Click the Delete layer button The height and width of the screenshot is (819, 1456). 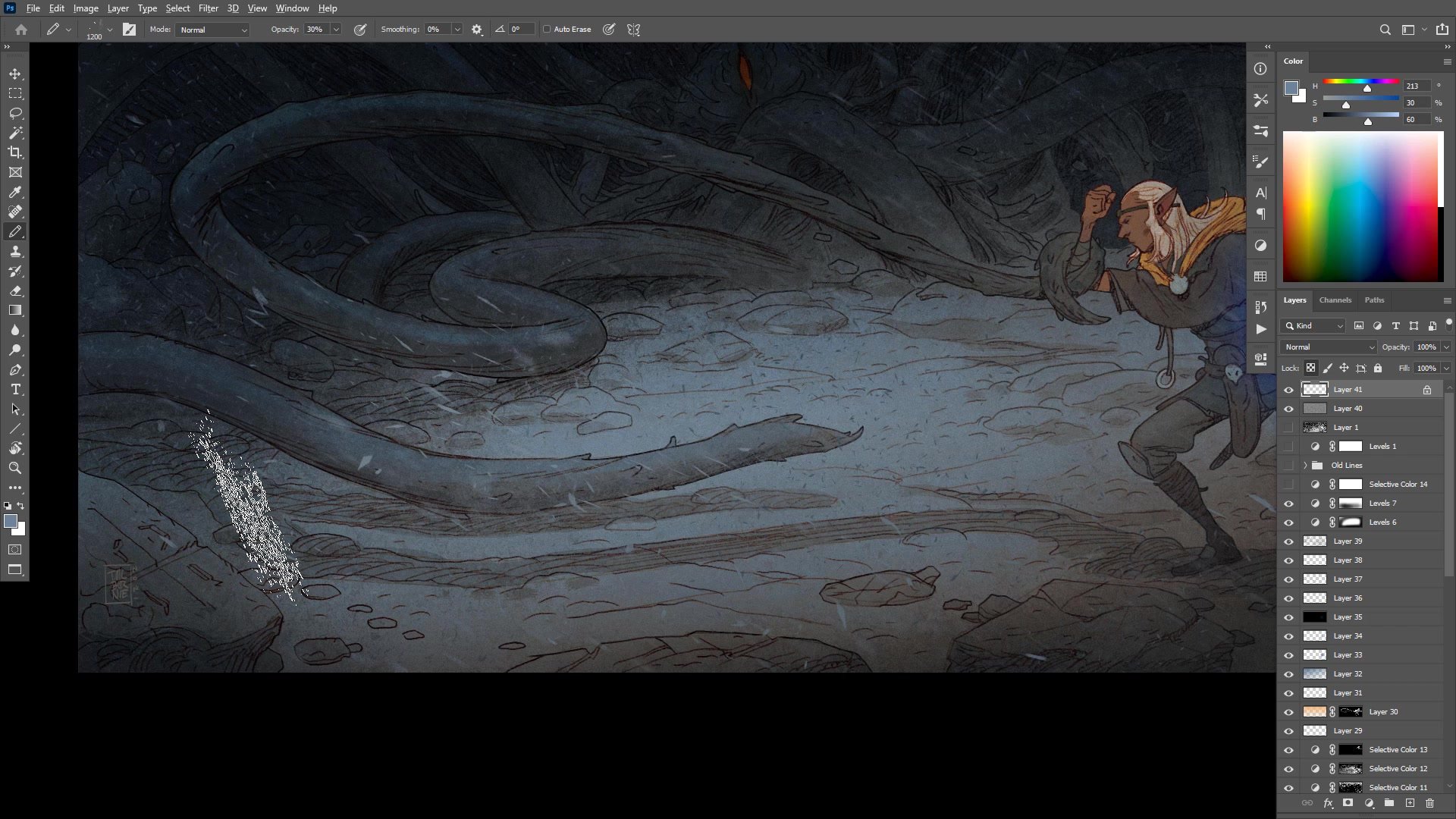coord(1429,802)
